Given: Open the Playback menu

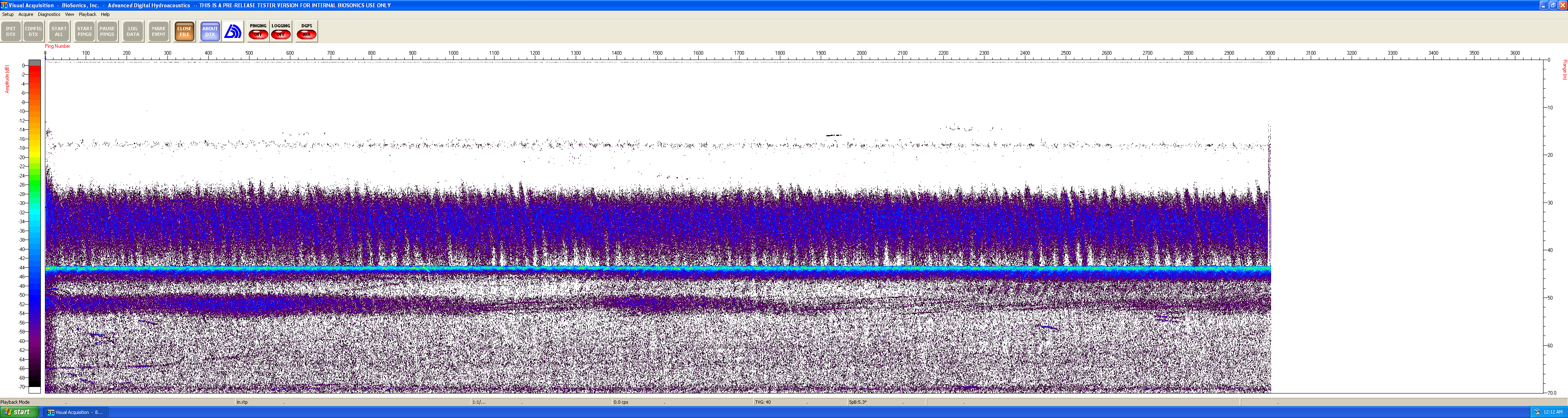Looking at the screenshot, I should (87, 14).
